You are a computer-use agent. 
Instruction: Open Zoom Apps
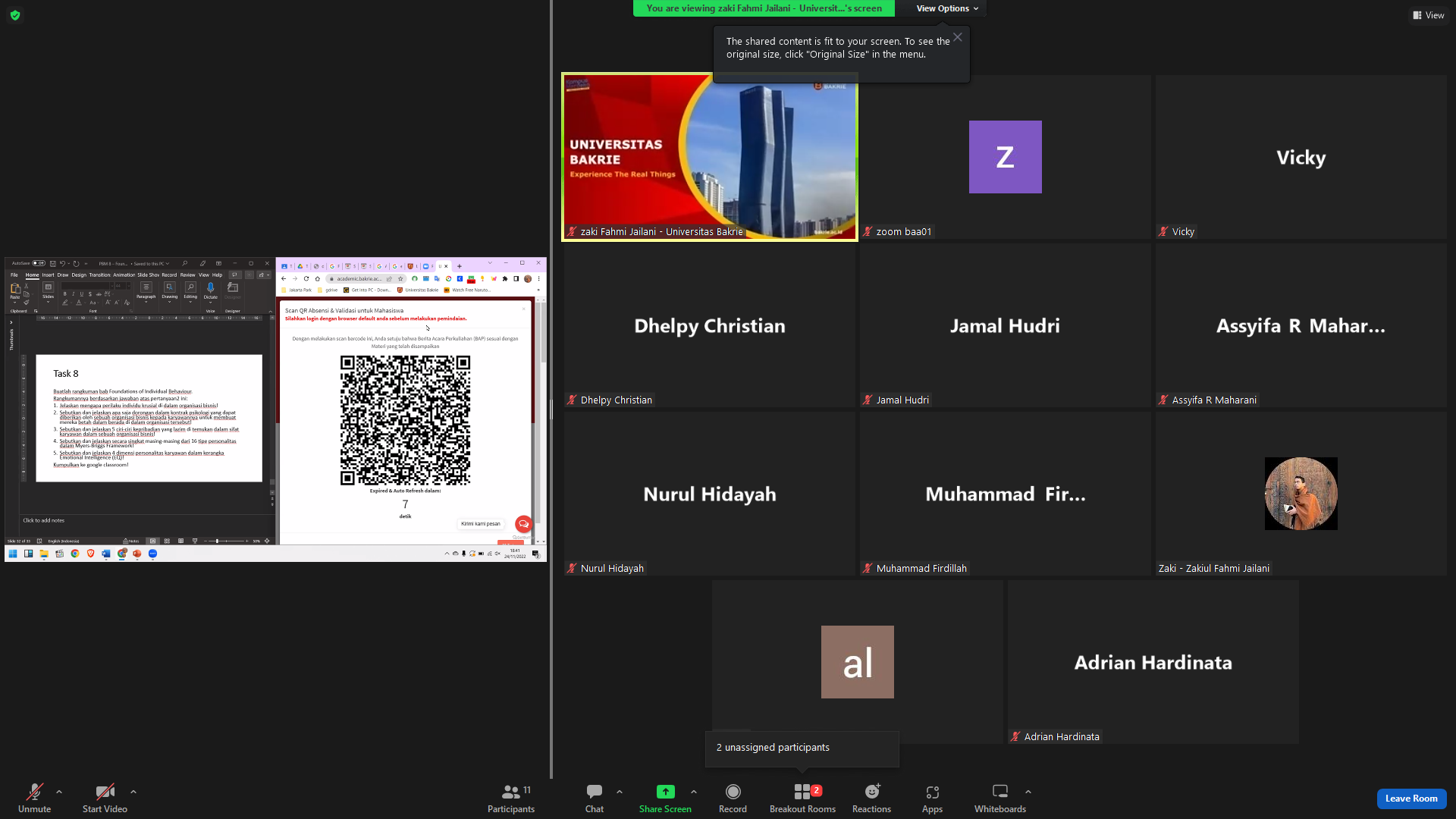pyautogui.click(x=932, y=799)
